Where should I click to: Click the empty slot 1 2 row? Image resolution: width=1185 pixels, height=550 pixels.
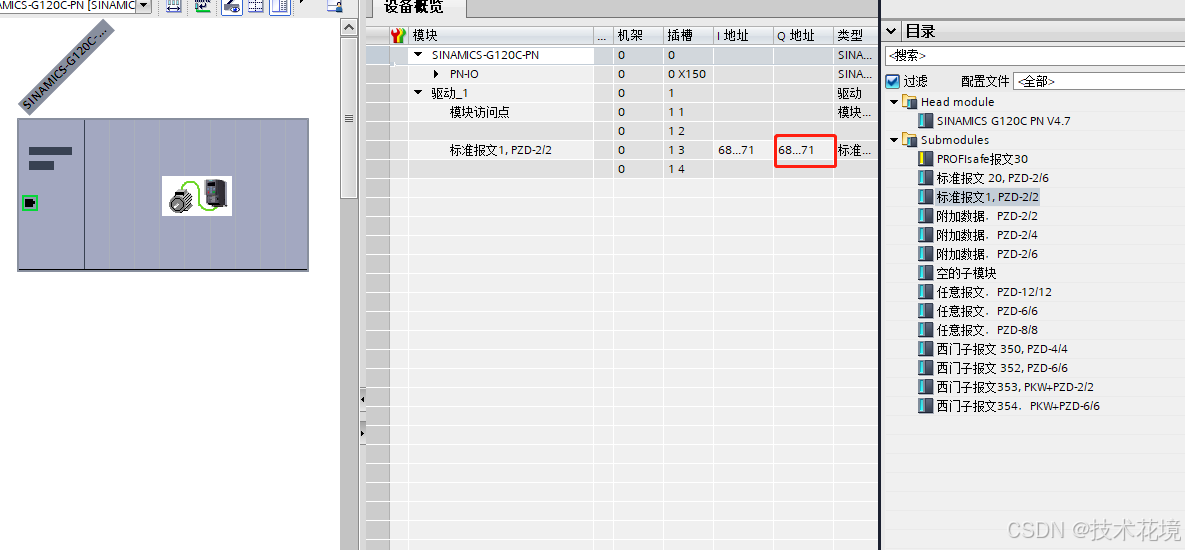[x=622, y=131]
